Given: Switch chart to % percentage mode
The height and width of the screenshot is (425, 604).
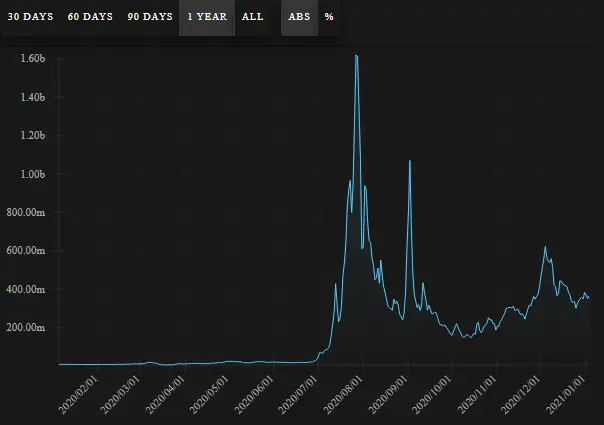Looking at the screenshot, I should tap(329, 17).
